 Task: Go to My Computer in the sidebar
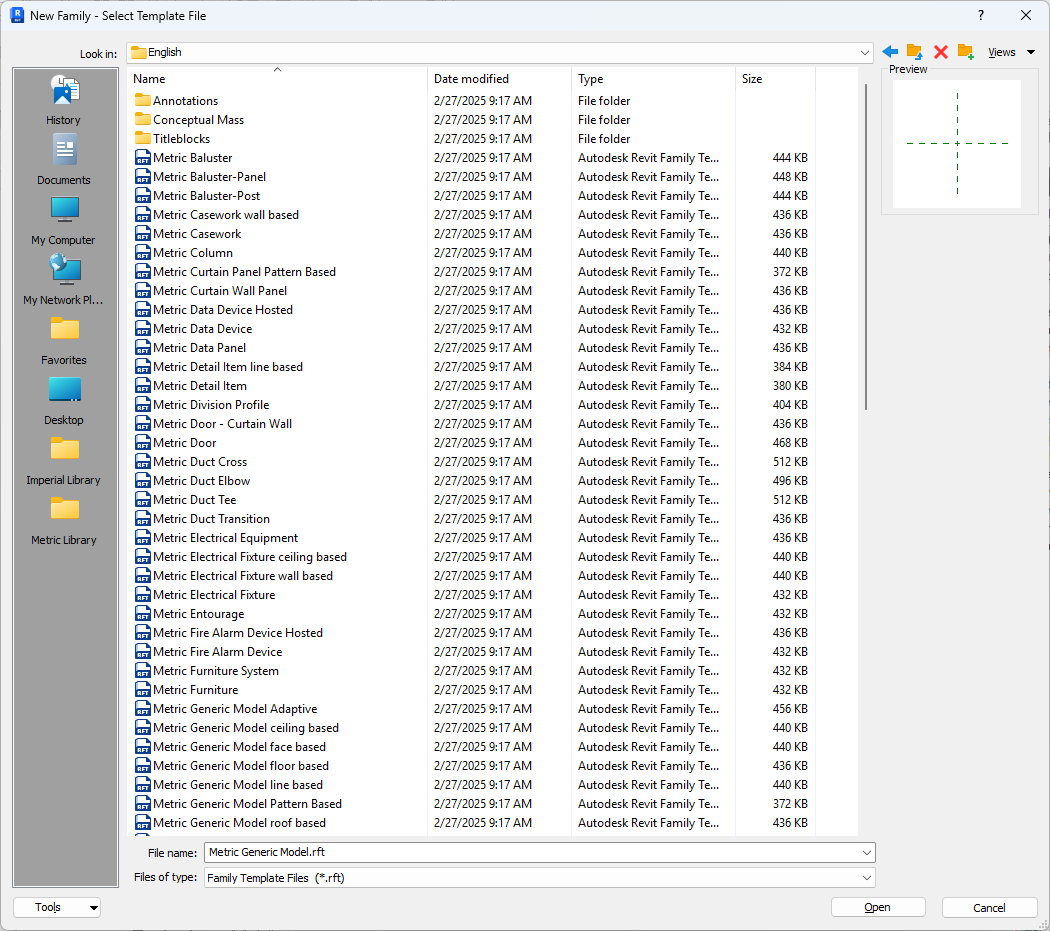click(64, 220)
